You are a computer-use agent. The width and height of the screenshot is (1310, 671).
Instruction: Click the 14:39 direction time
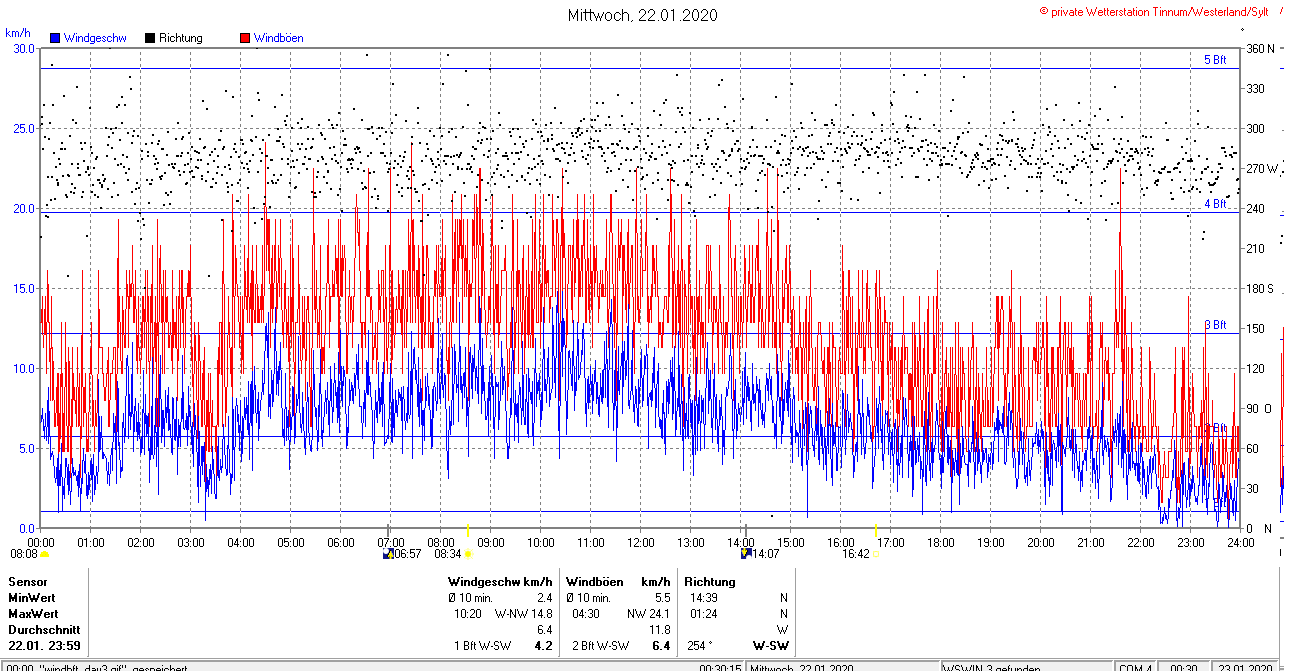704,597
